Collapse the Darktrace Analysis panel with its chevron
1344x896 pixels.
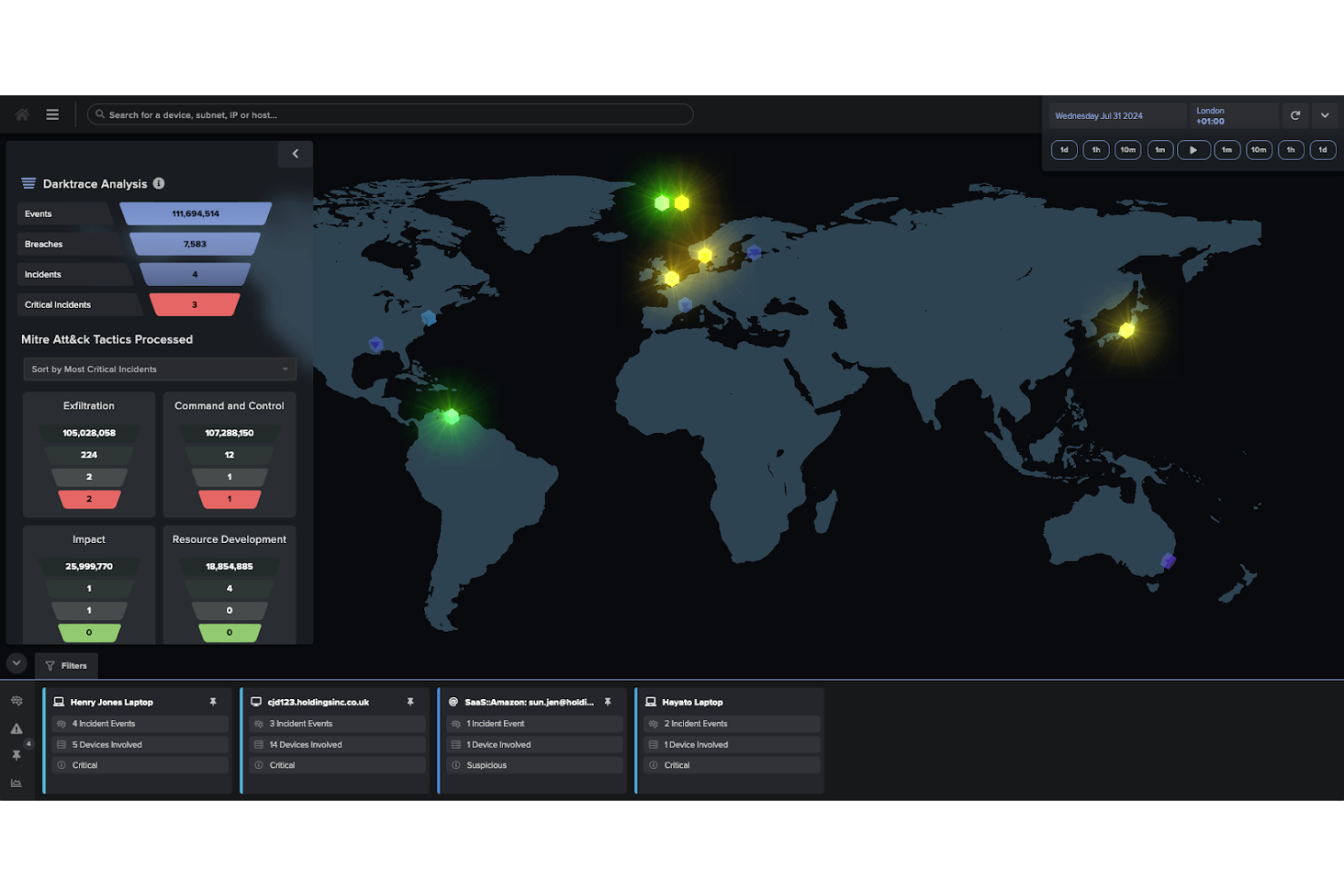pos(294,153)
